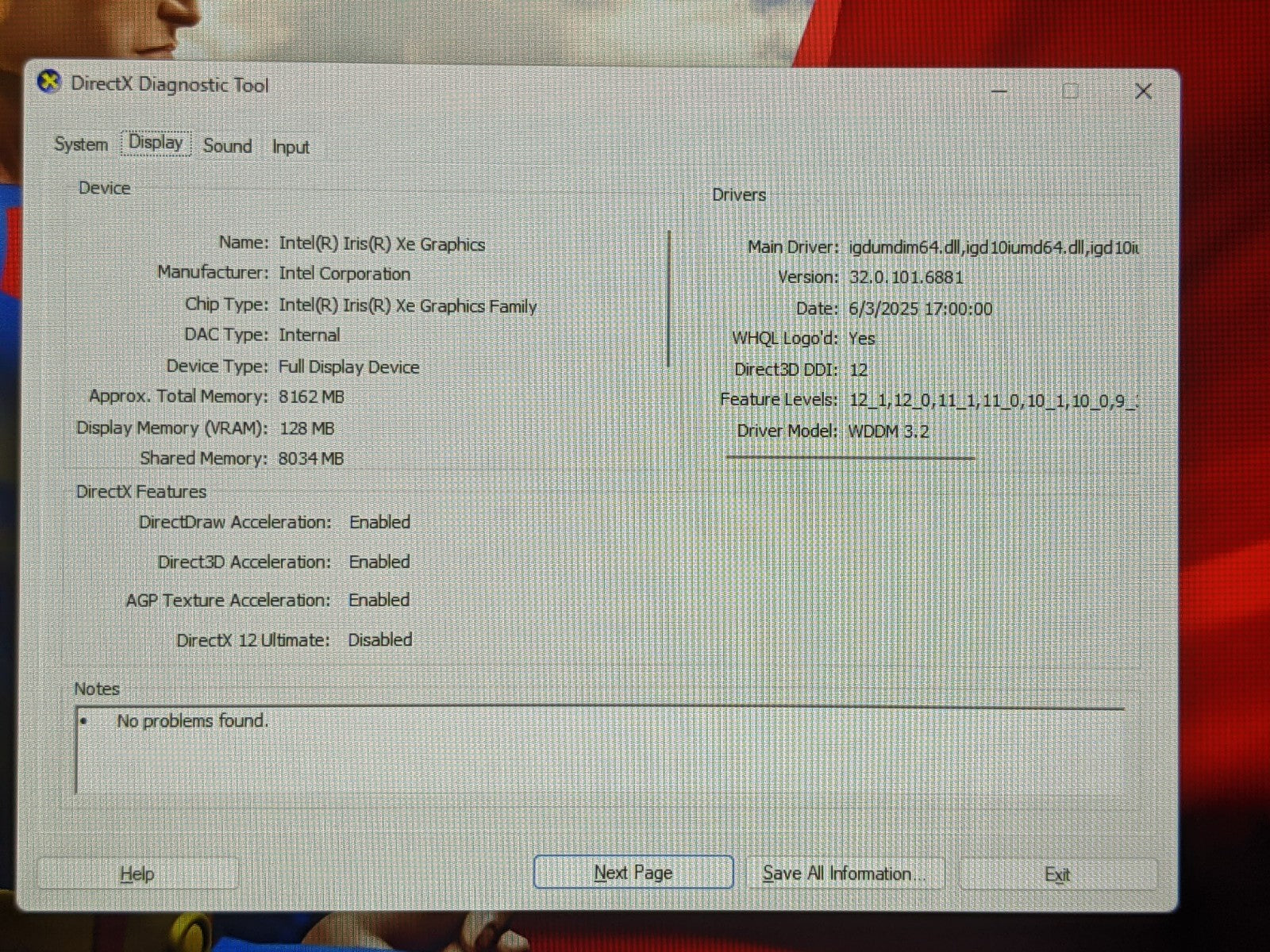This screenshot has width=1270, height=952.
Task: Switch to the System tab
Action: click(81, 144)
